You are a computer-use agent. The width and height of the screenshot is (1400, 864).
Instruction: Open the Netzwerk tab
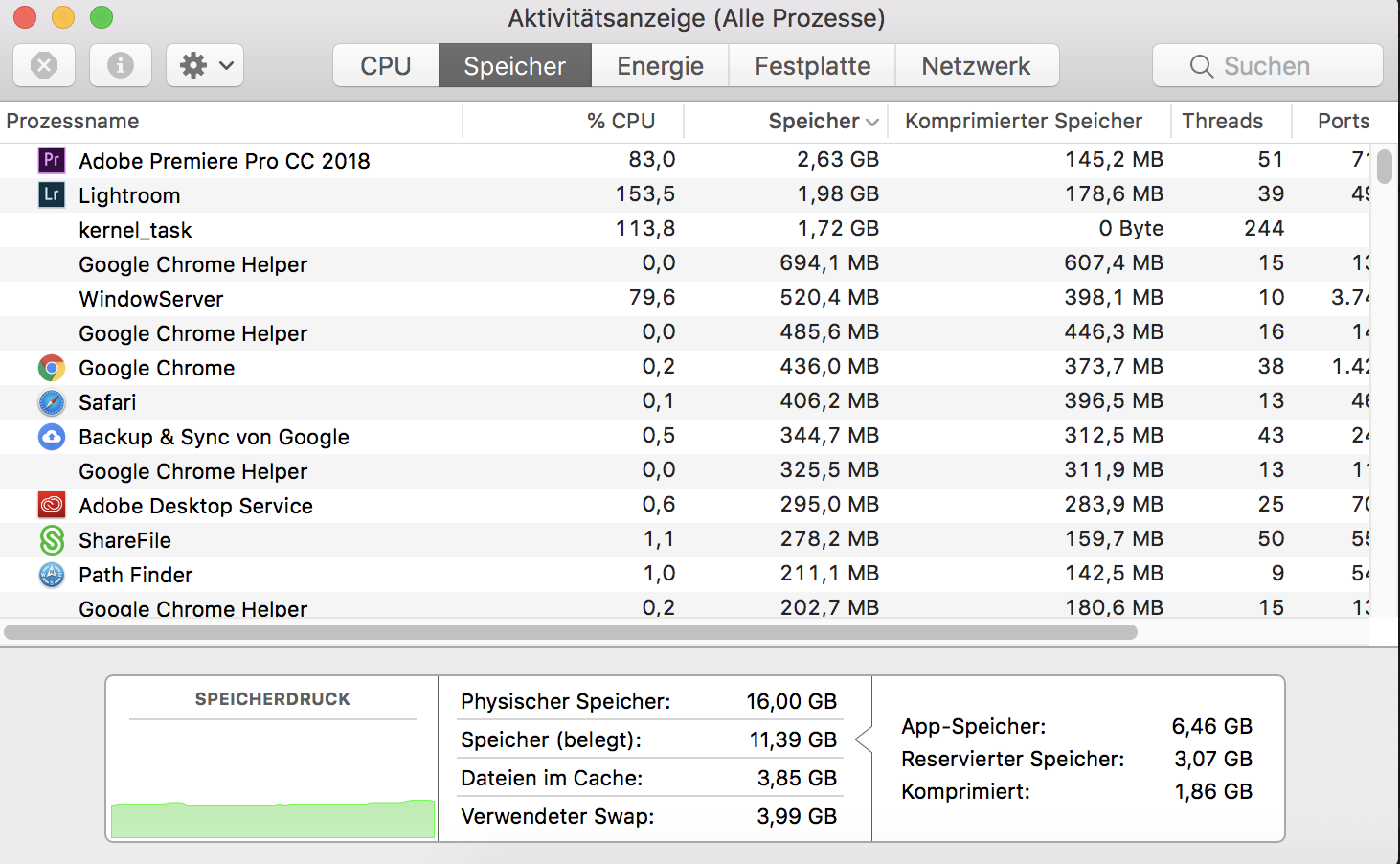point(976,66)
